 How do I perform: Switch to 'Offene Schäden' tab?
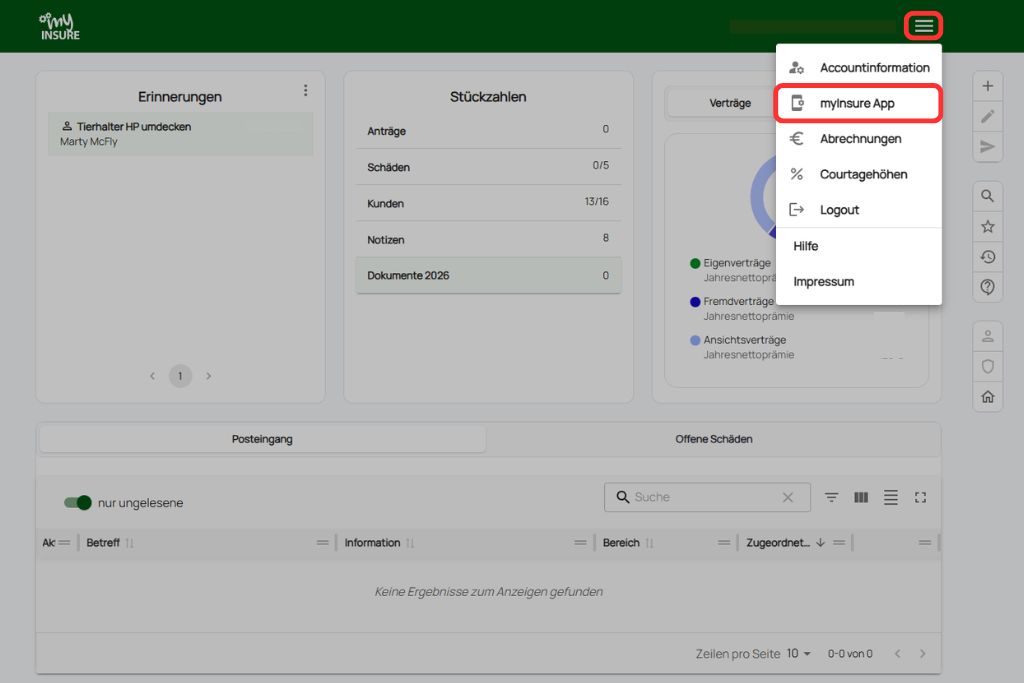(713, 439)
